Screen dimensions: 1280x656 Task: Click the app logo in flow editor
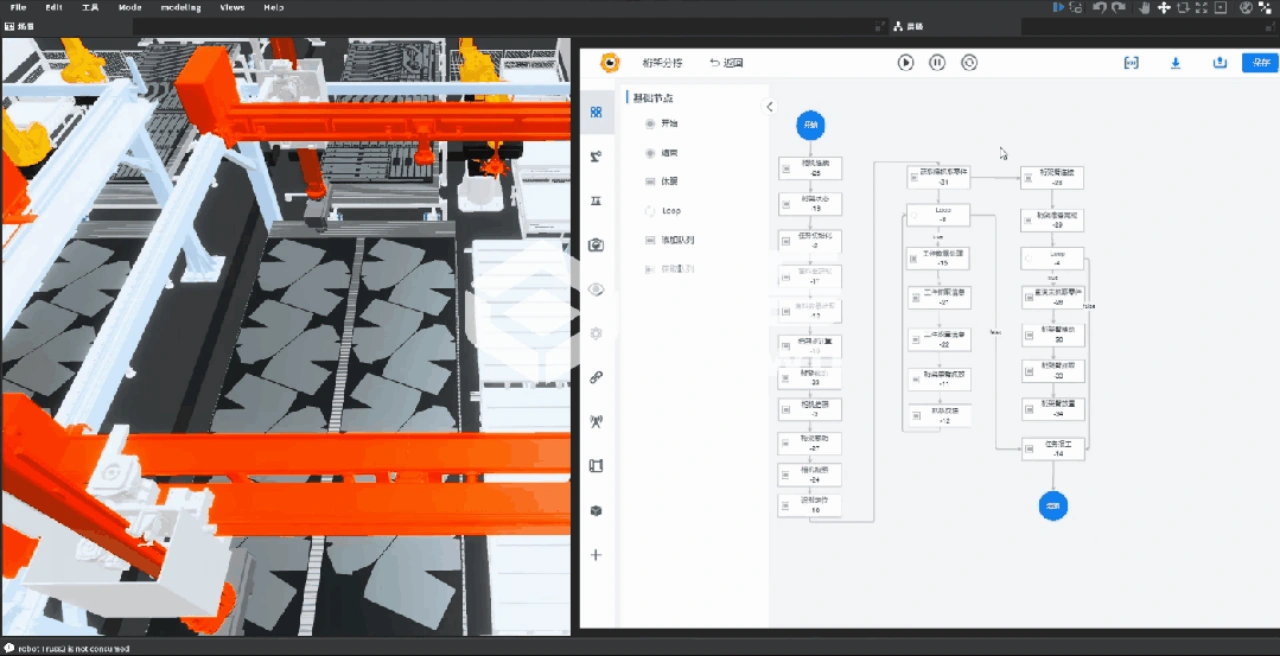click(609, 62)
